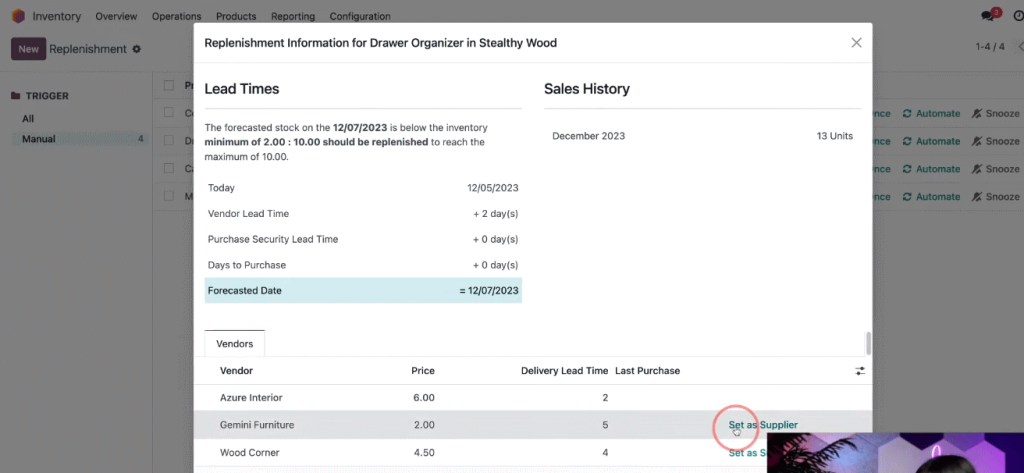Click the dialog vertical scrollbar
The image size is (1024, 473).
tap(868, 343)
